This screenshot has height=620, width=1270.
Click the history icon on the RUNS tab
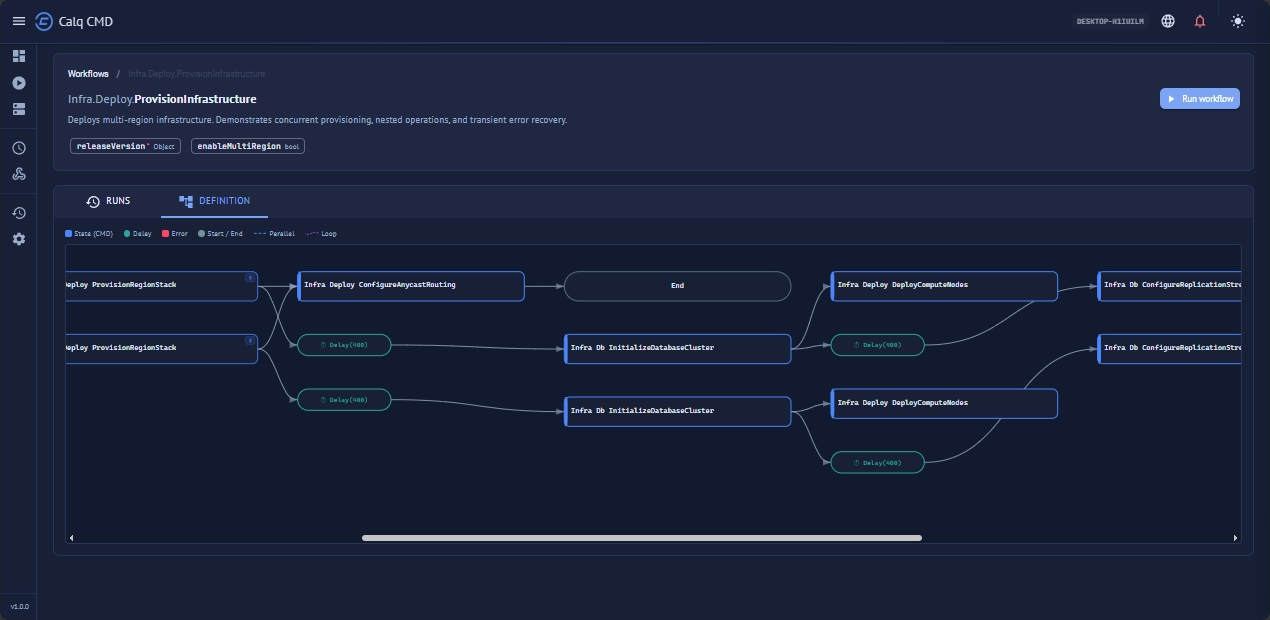[93, 201]
